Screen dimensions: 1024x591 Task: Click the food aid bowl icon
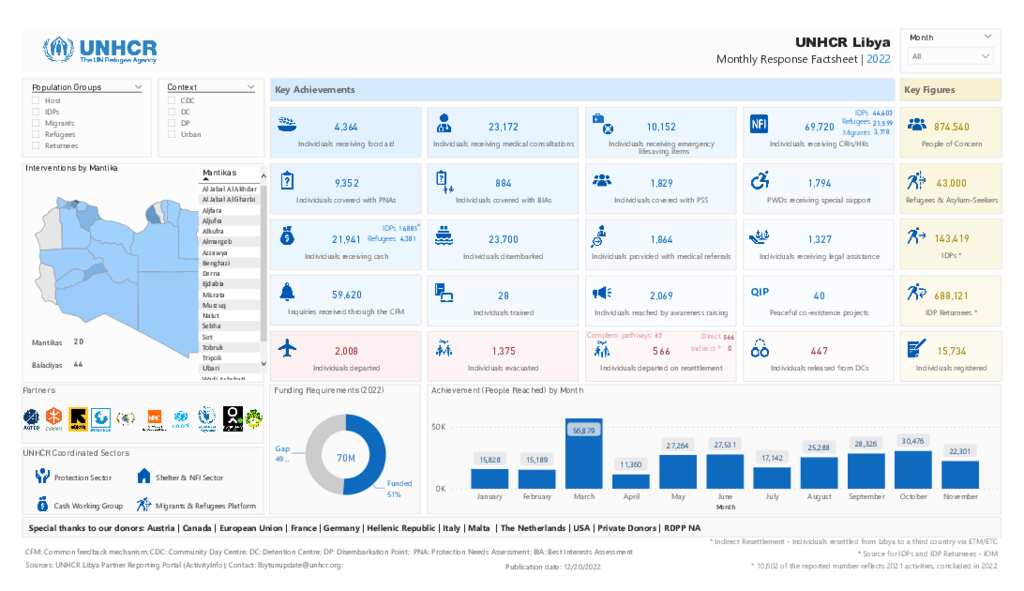click(x=288, y=125)
